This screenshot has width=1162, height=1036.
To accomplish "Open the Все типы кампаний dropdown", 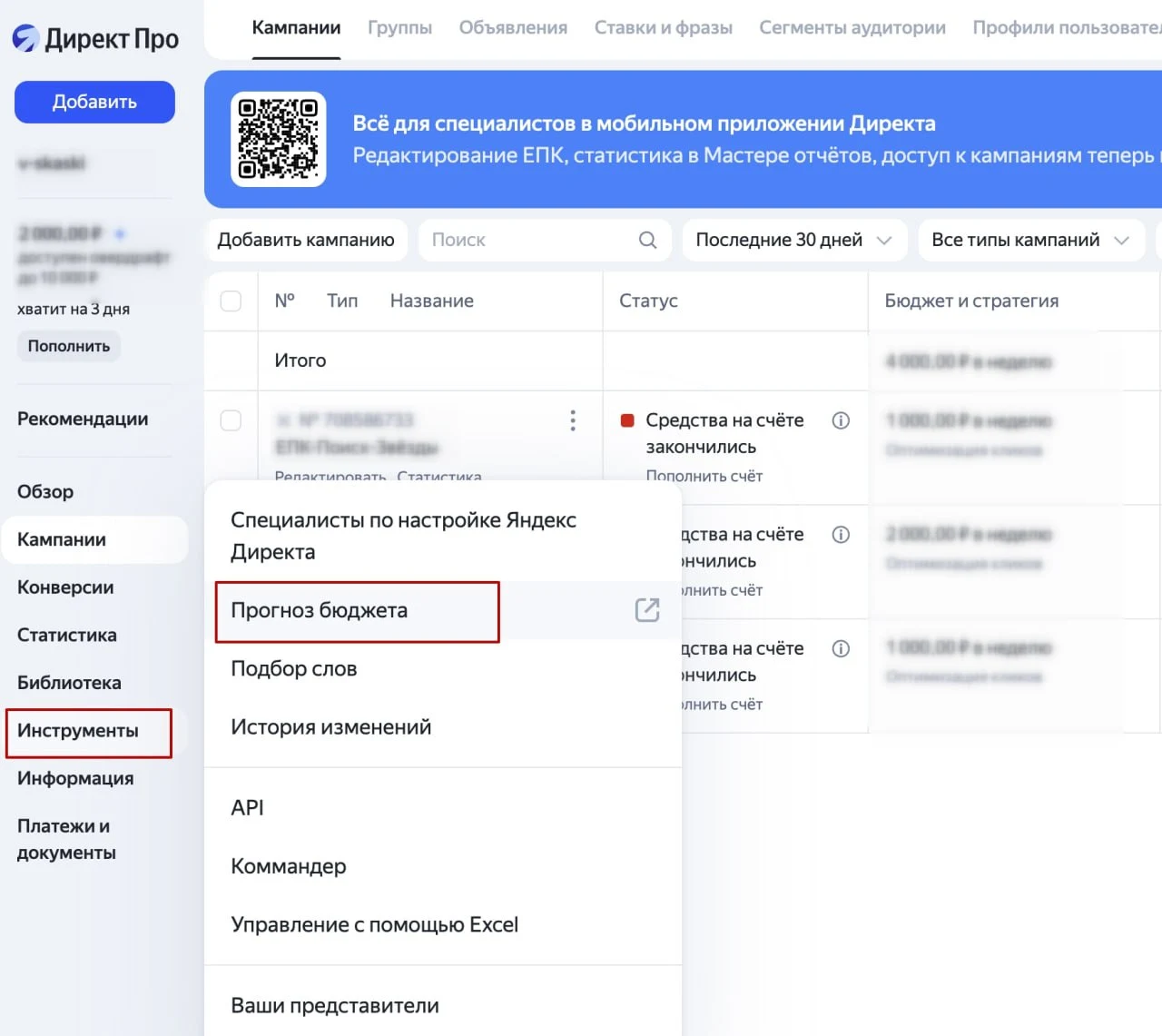I will pos(1030,240).
